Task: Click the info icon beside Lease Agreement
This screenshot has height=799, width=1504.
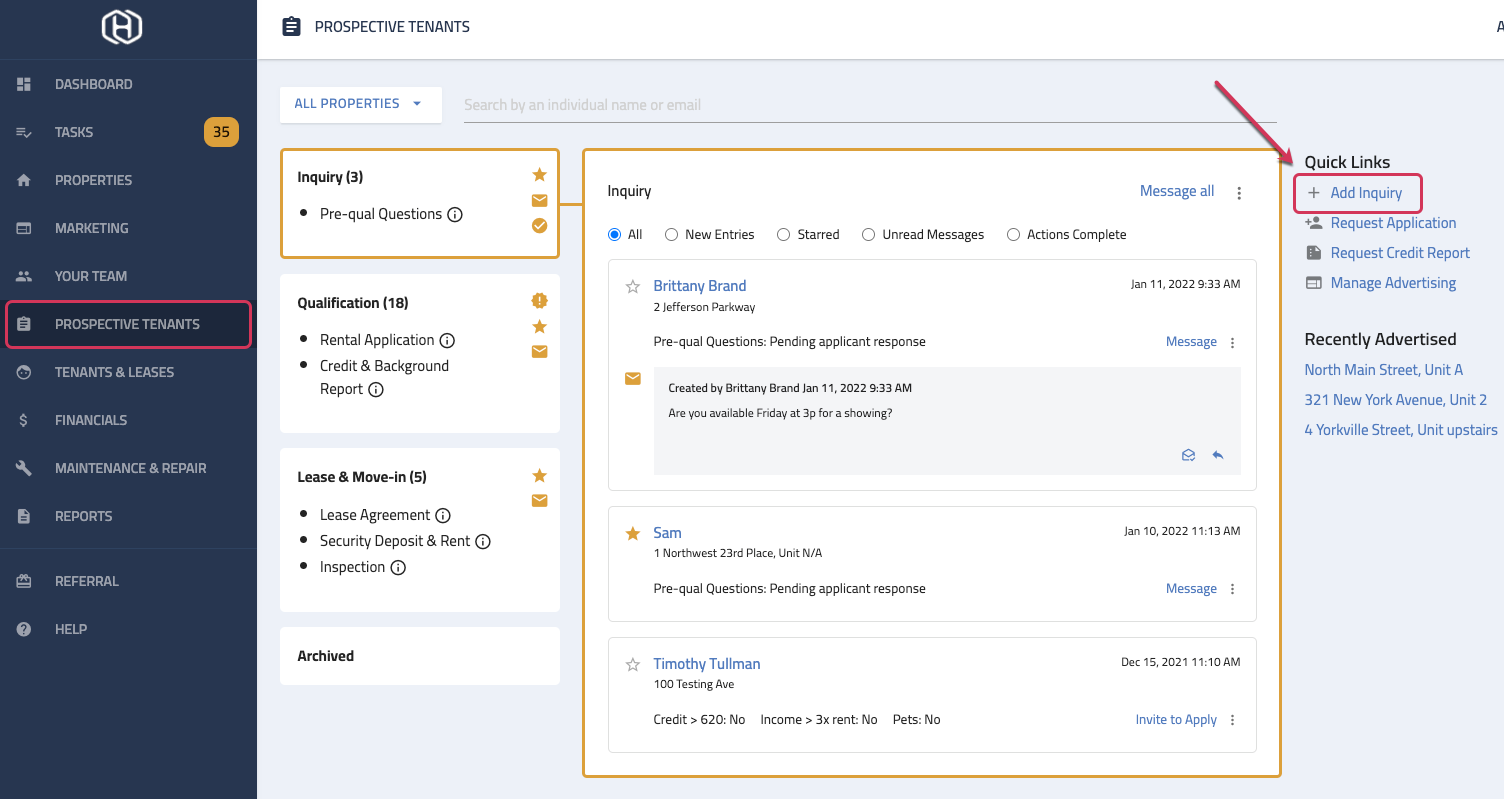Action: (443, 515)
